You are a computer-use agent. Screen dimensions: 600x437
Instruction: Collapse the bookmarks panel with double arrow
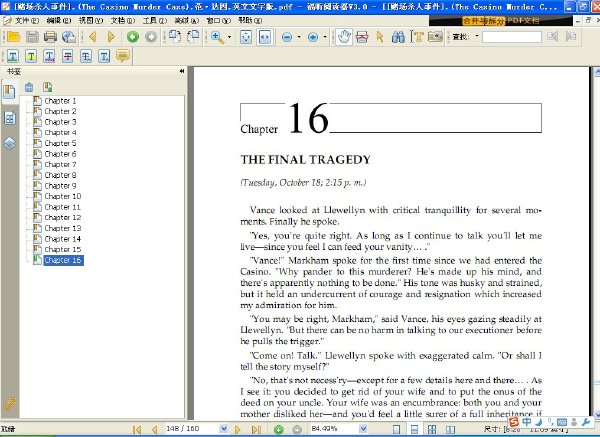pyautogui.click(x=182, y=71)
